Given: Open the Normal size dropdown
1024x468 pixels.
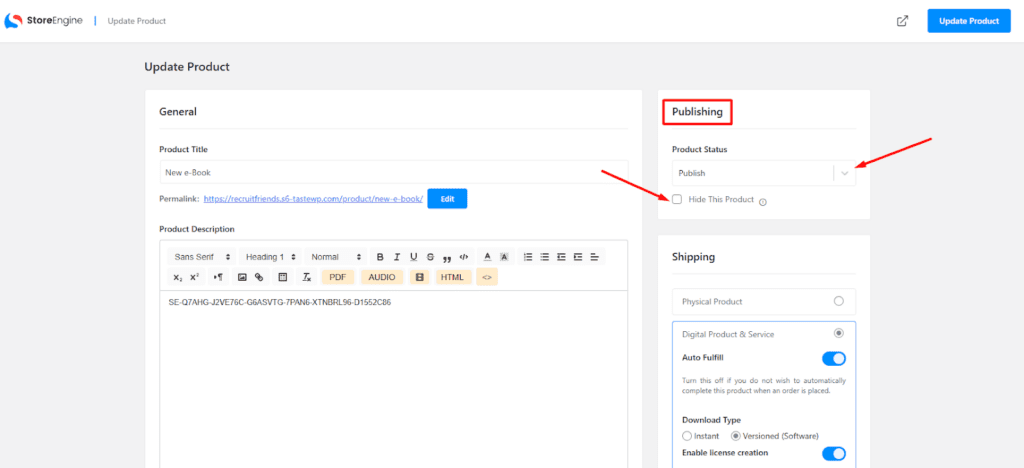Looking at the screenshot, I should pyautogui.click(x=336, y=257).
